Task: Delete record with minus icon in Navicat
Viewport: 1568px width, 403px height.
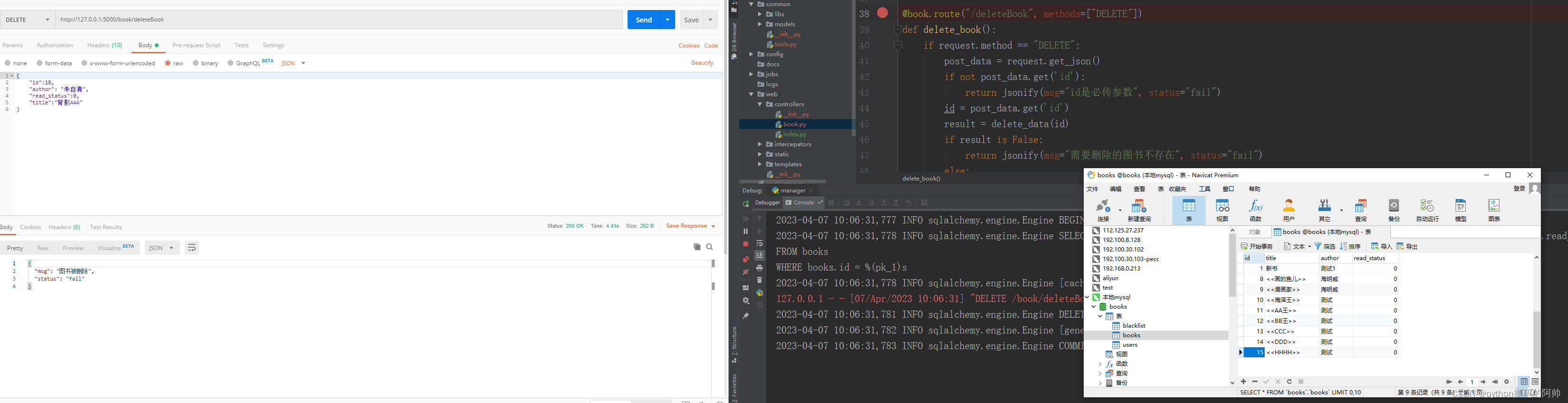Action: point(1255,382)
